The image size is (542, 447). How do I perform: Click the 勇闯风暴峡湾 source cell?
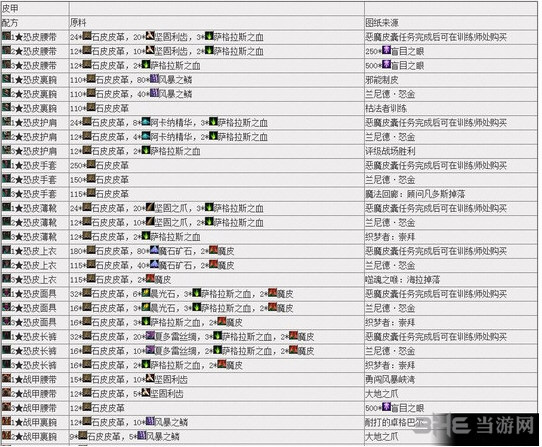(x=451, y=380)
